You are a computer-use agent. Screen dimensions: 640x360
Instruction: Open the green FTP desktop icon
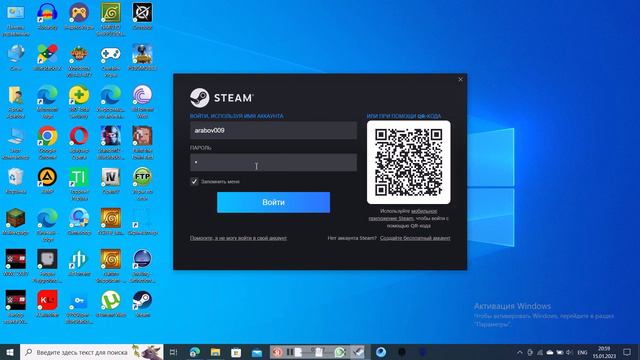(142, 177)
